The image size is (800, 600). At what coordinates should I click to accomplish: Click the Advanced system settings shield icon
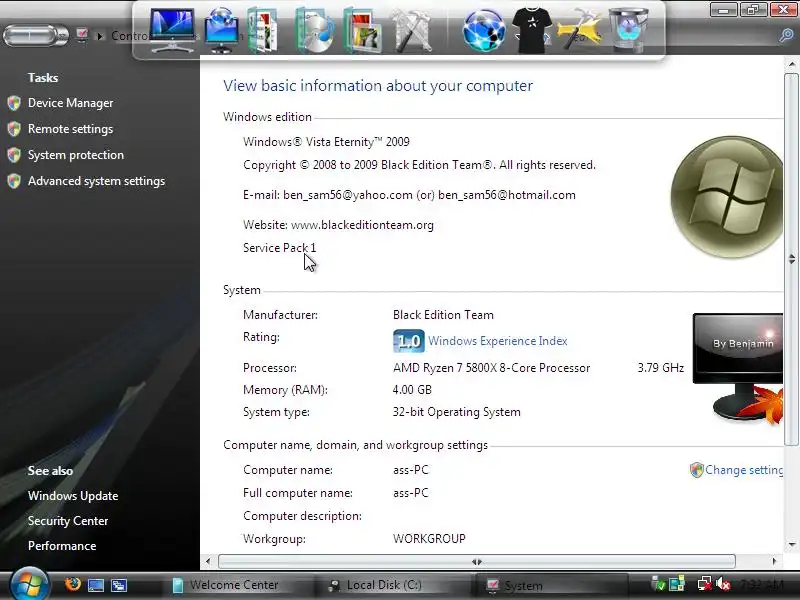click(14, 181)
